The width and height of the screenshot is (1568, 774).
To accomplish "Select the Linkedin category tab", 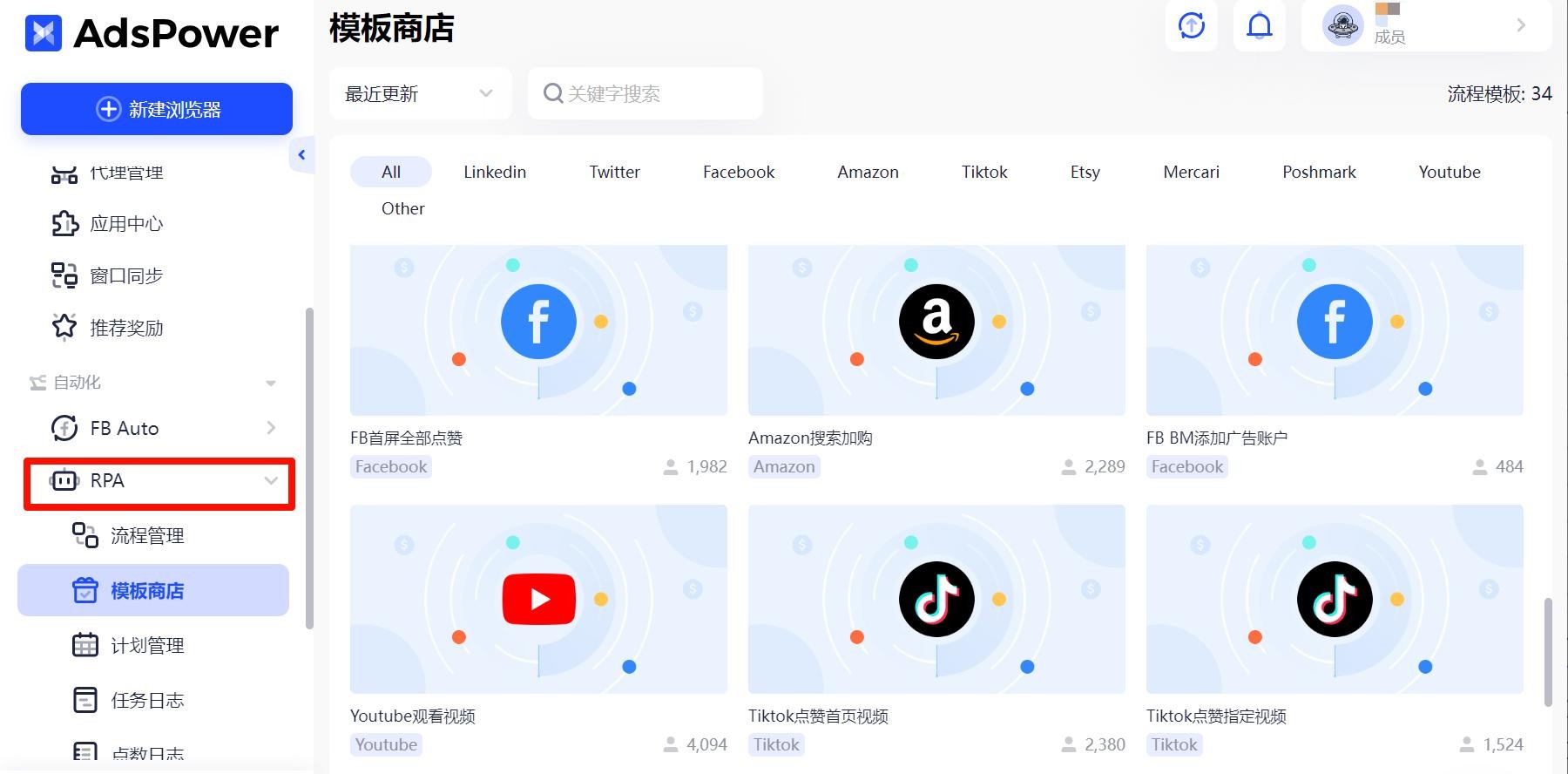I will 494,172.
